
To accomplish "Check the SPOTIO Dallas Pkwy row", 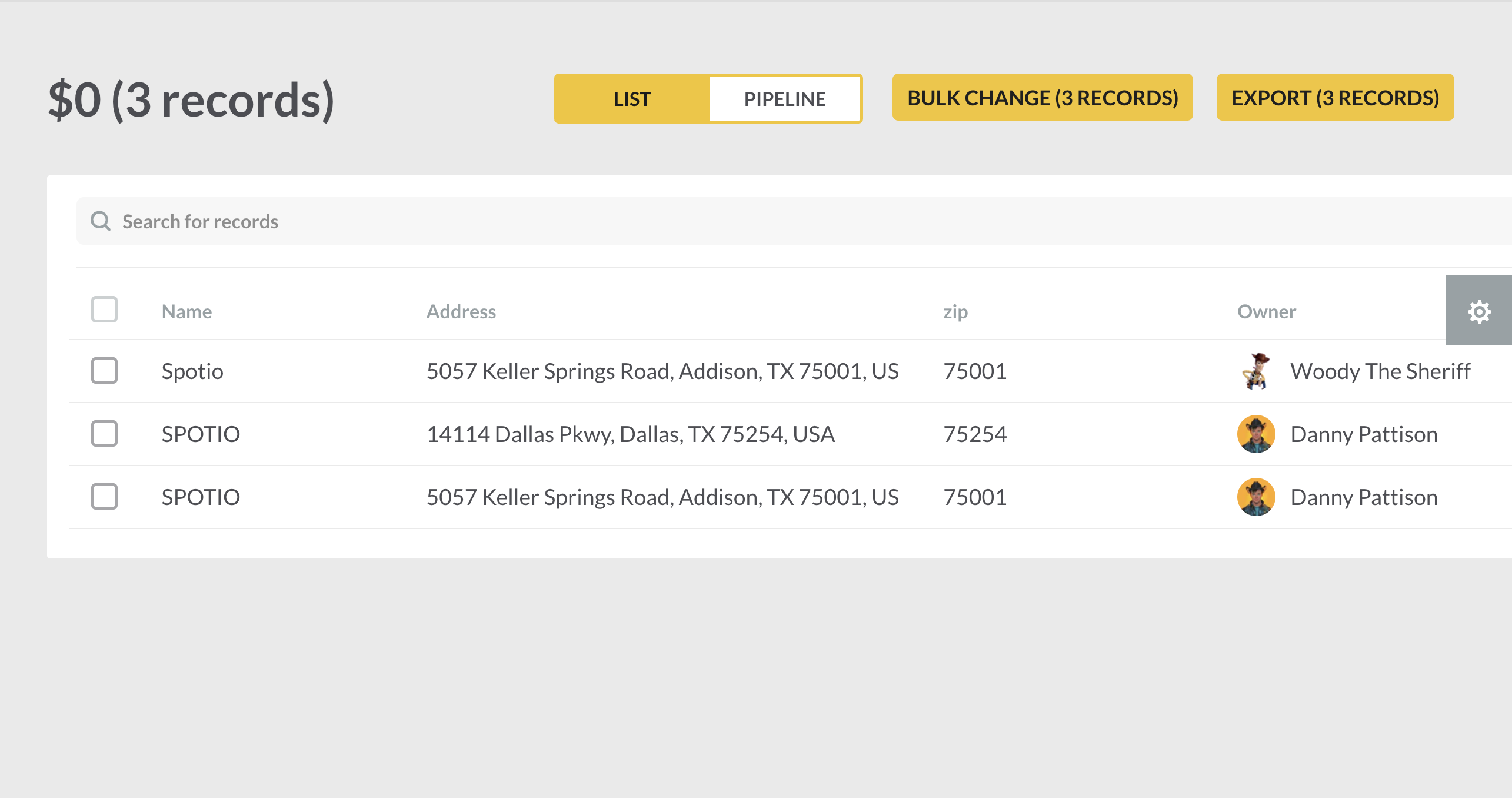I will point(105,434).
